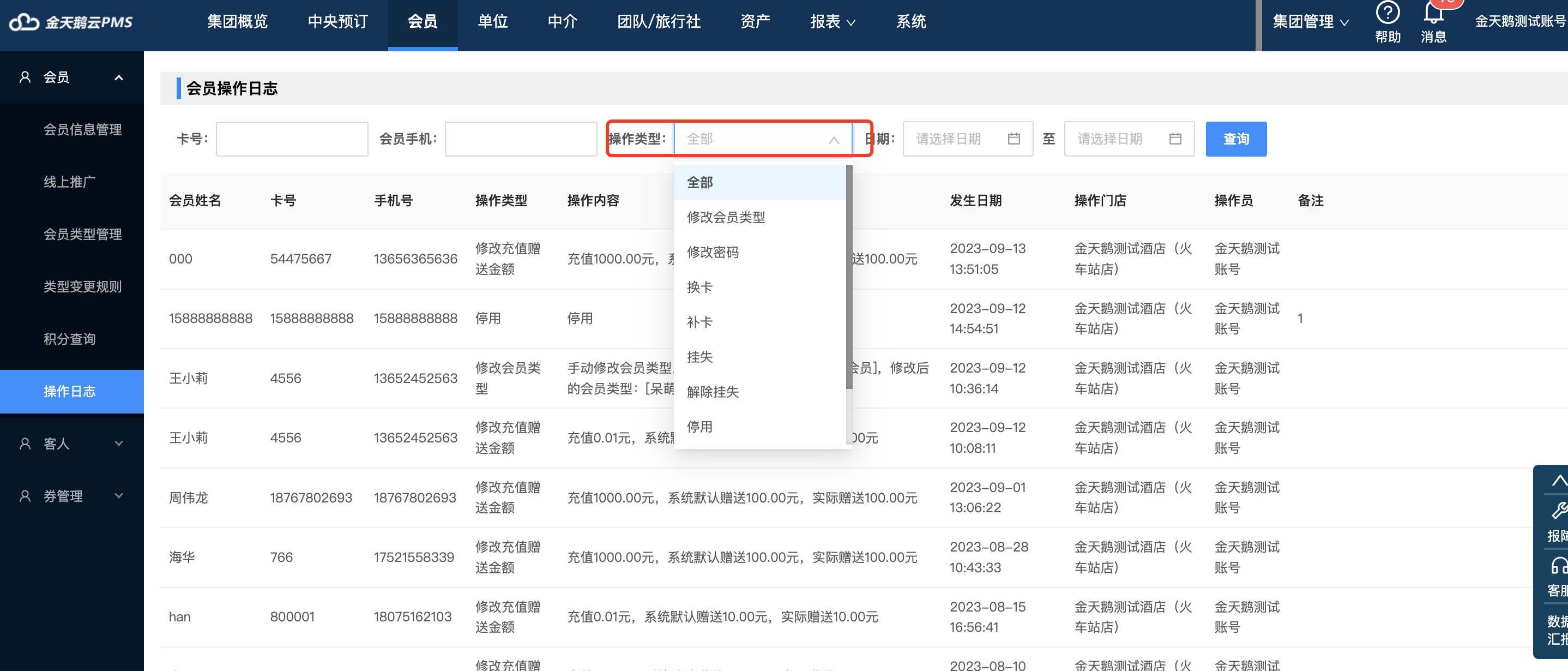Click the start date 请选择日期 field
Viewport: 1568px width, 671px height.
967,140
